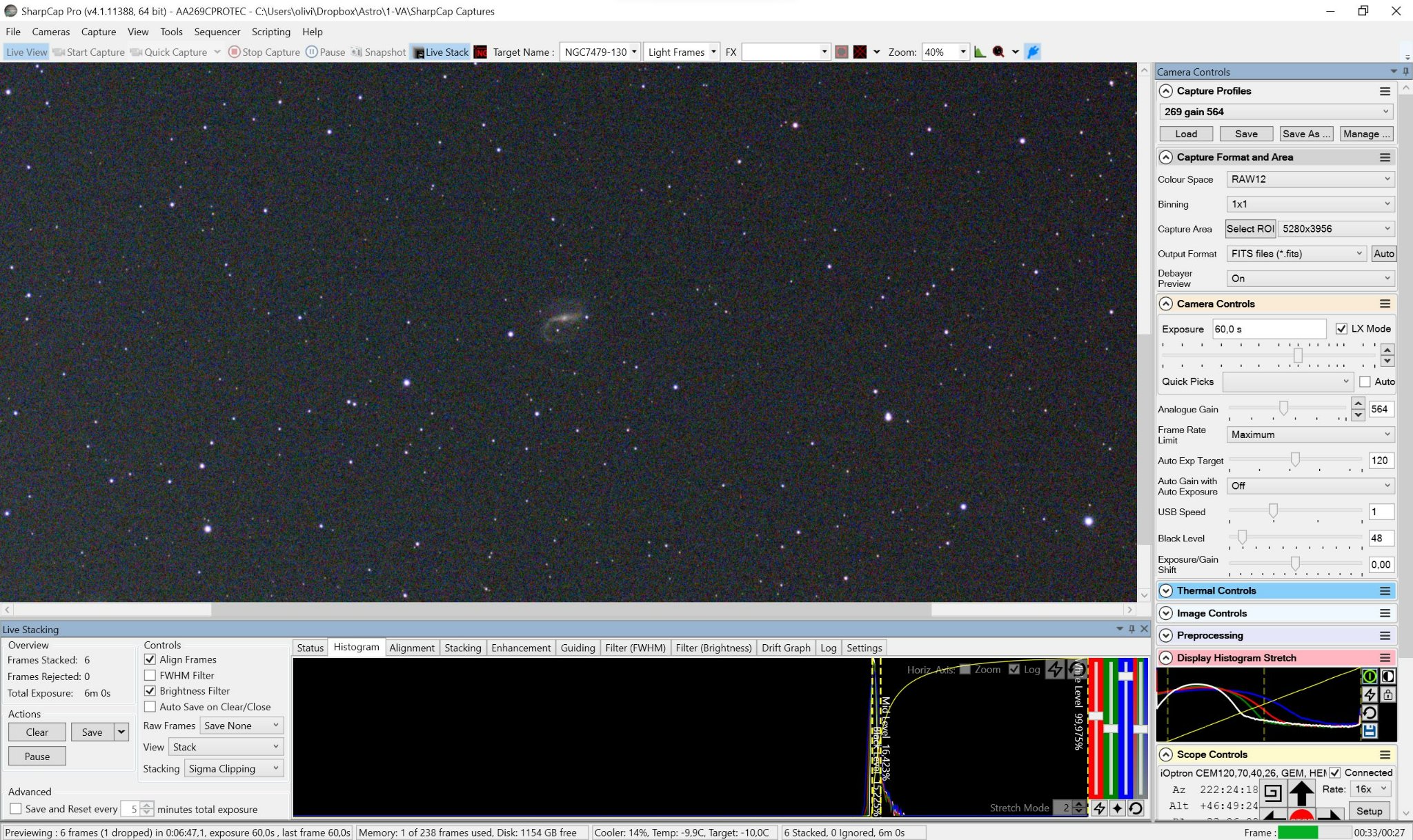Screen dimensions: 1413x840
Task: Click the four-point star icon below sliders
Action: [x=1118, y=808]
